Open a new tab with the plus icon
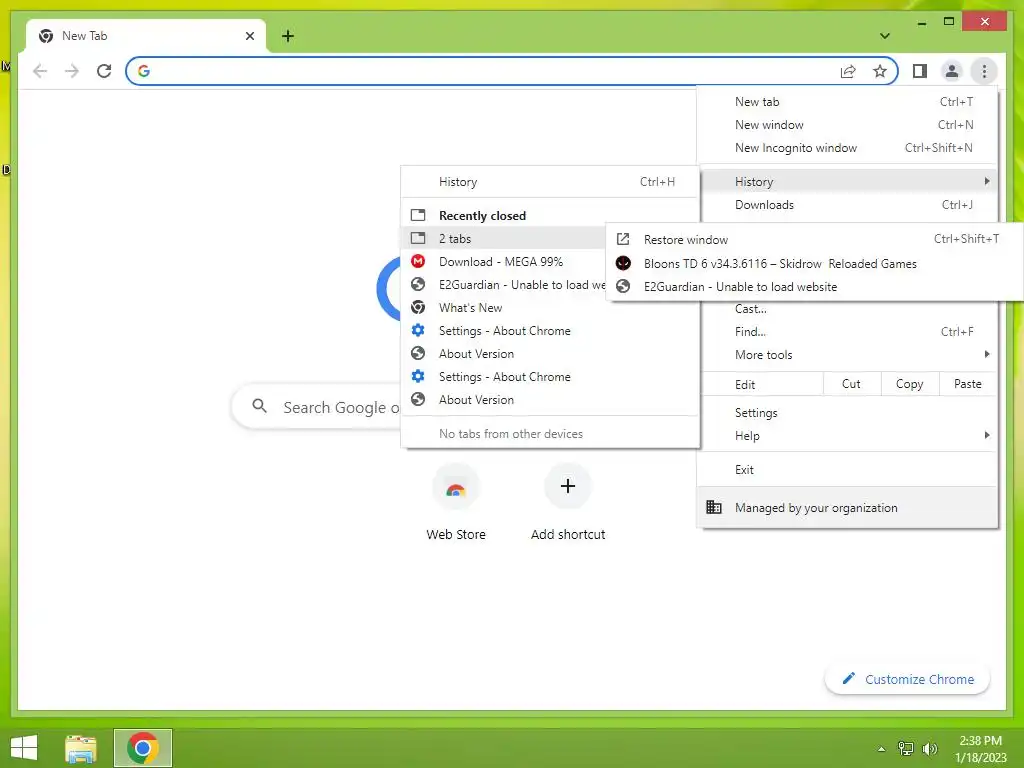The image size is (1024, 768). [x=288, y=36]
